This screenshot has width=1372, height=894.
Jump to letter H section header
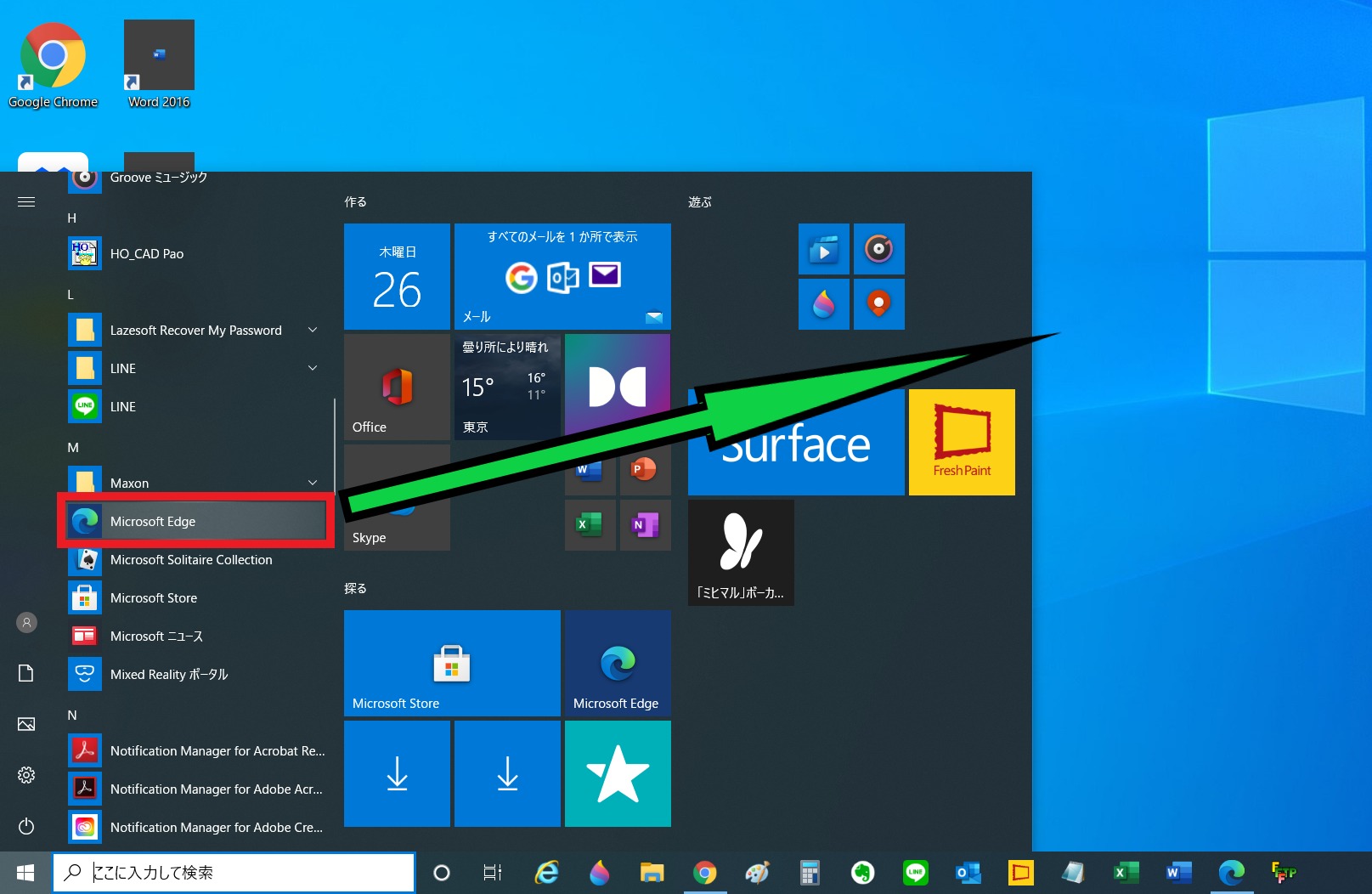(x=72, y=218)
